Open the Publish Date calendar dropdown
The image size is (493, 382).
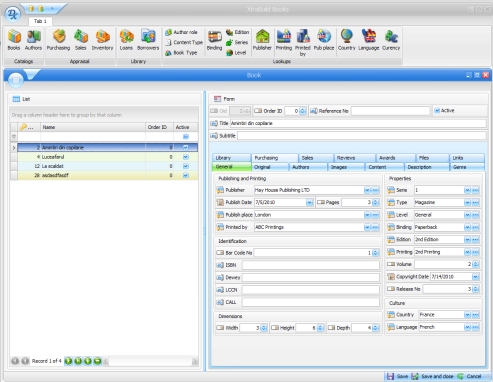[309, 202]
